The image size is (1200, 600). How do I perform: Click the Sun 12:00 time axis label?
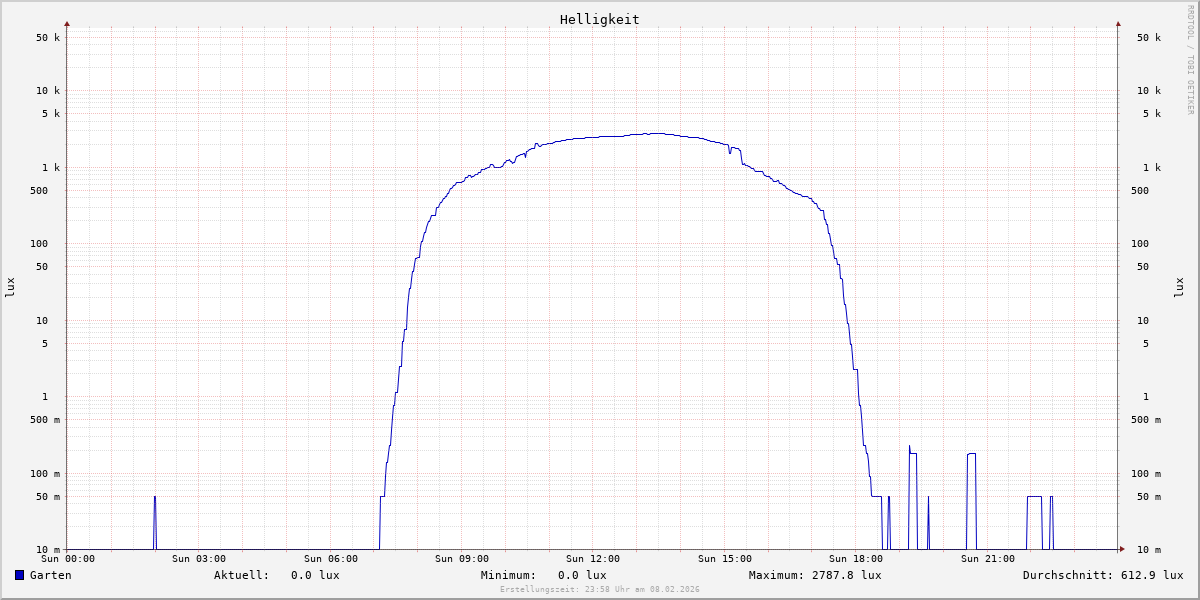593,559
